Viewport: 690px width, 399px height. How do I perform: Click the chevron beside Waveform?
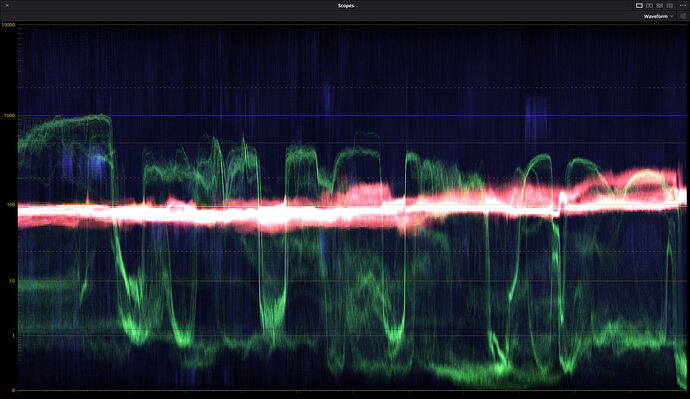click(672, 16)
